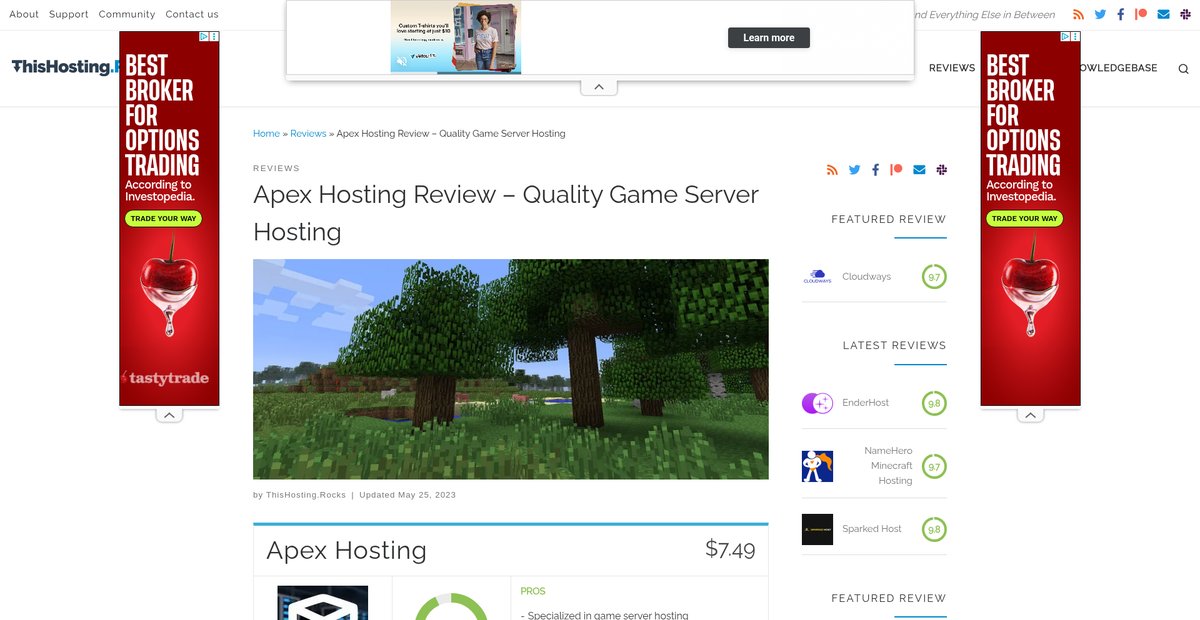The image size is (1200, 620).
Task: Click the Minecraft forest featured image
Action: [511, 369]
